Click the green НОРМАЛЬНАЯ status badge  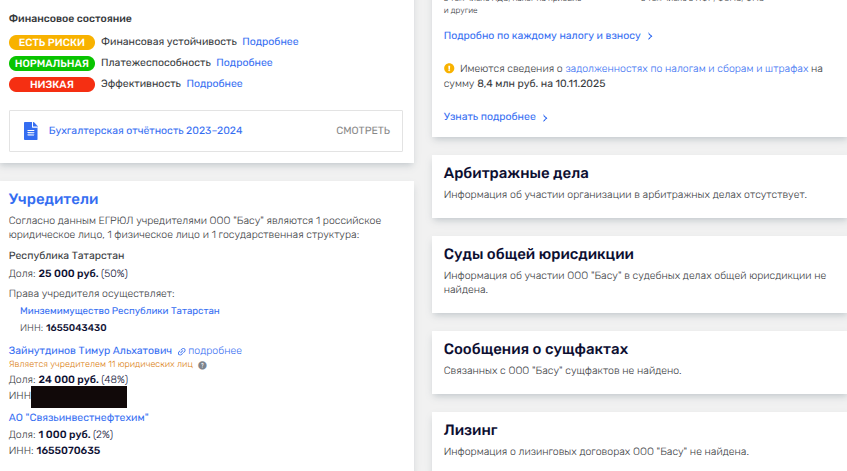click(x=52, y=63)
